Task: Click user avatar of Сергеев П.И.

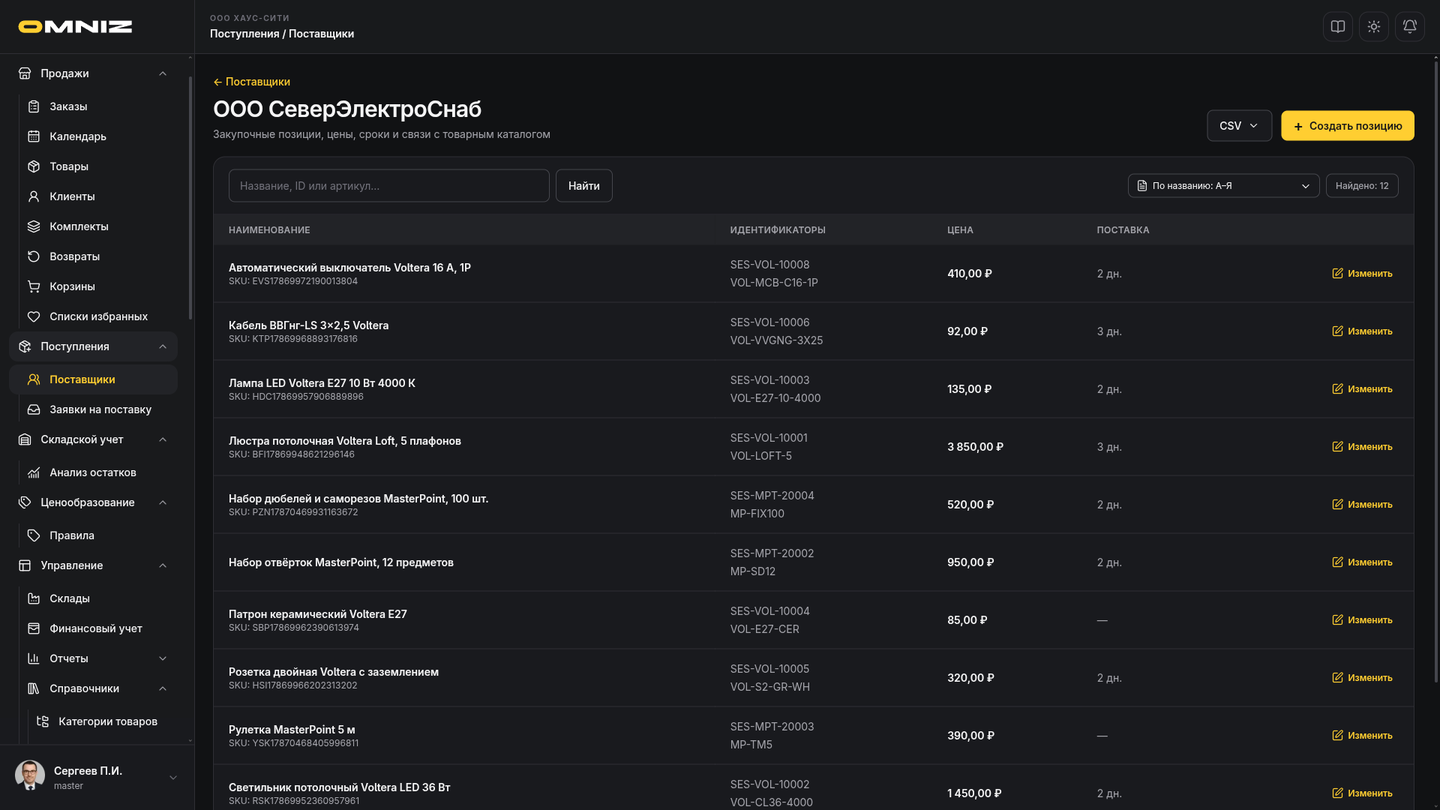Action: (30, 775)
